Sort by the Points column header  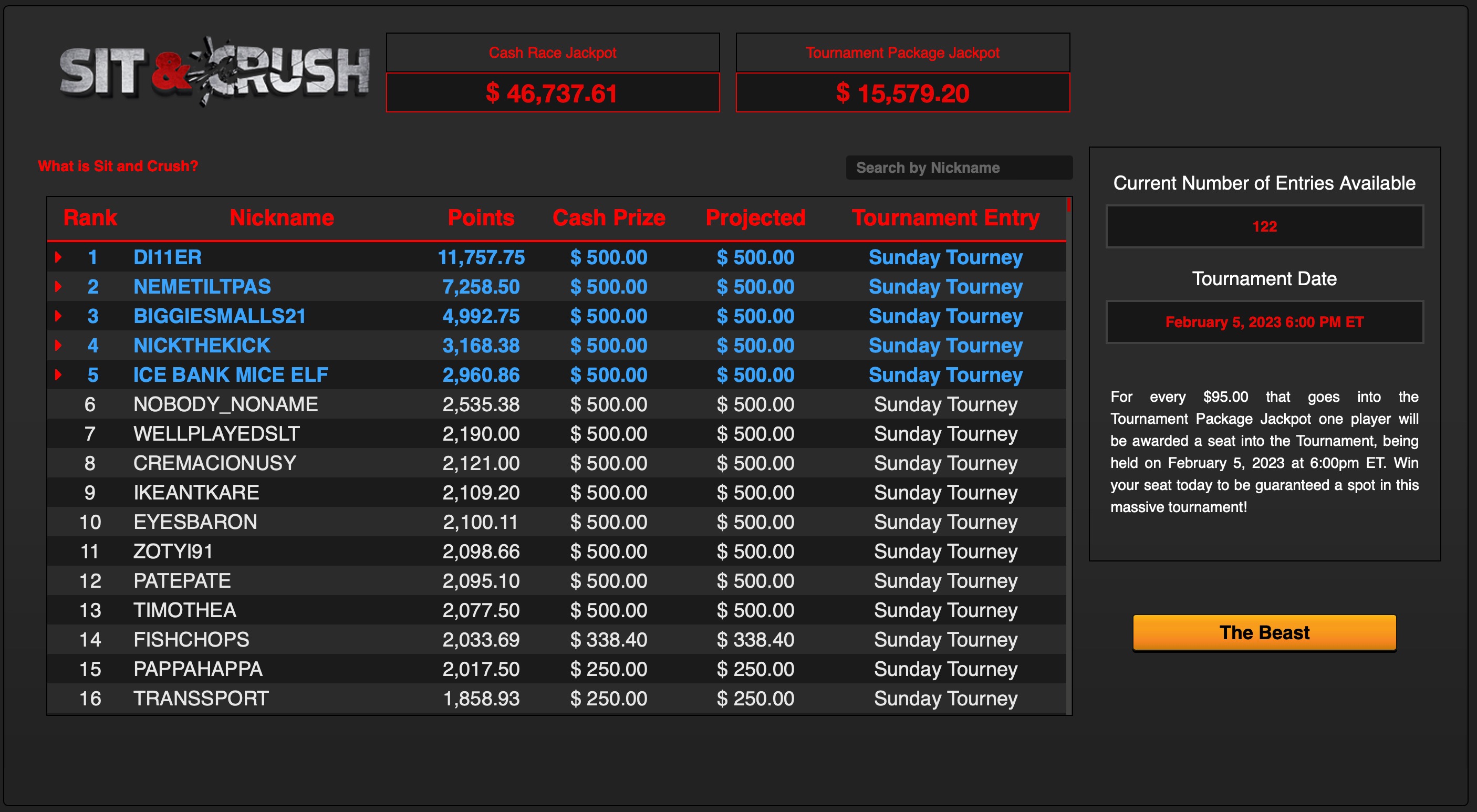pyautogui.click(x=481, y=218)
